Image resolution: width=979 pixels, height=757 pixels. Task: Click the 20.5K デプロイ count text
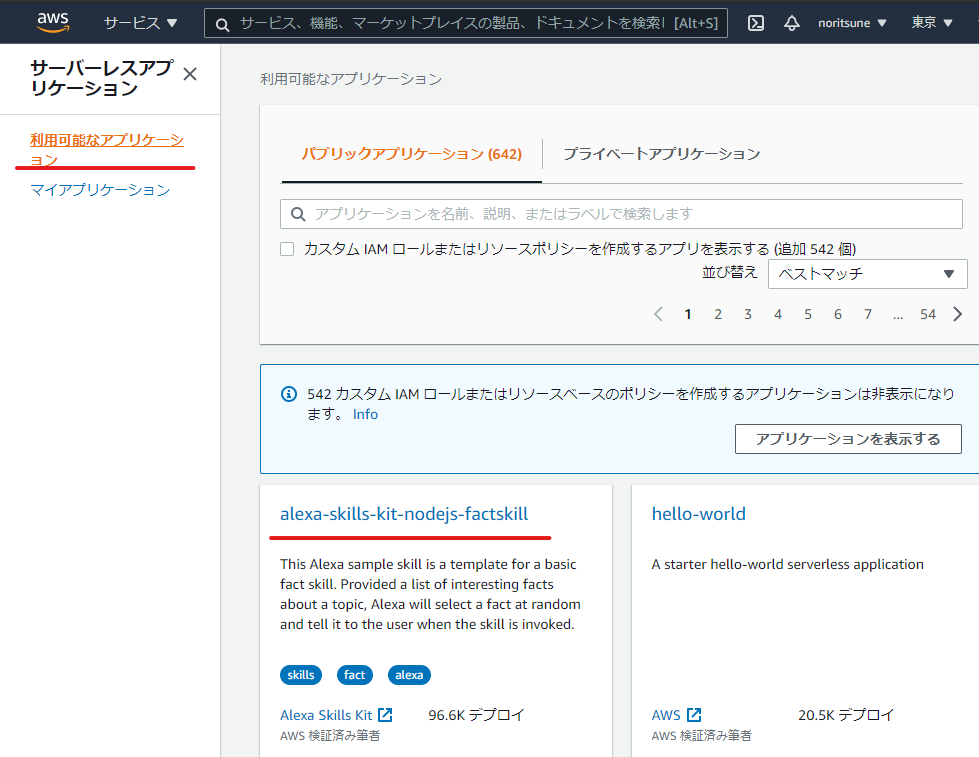tap(846, 715)
